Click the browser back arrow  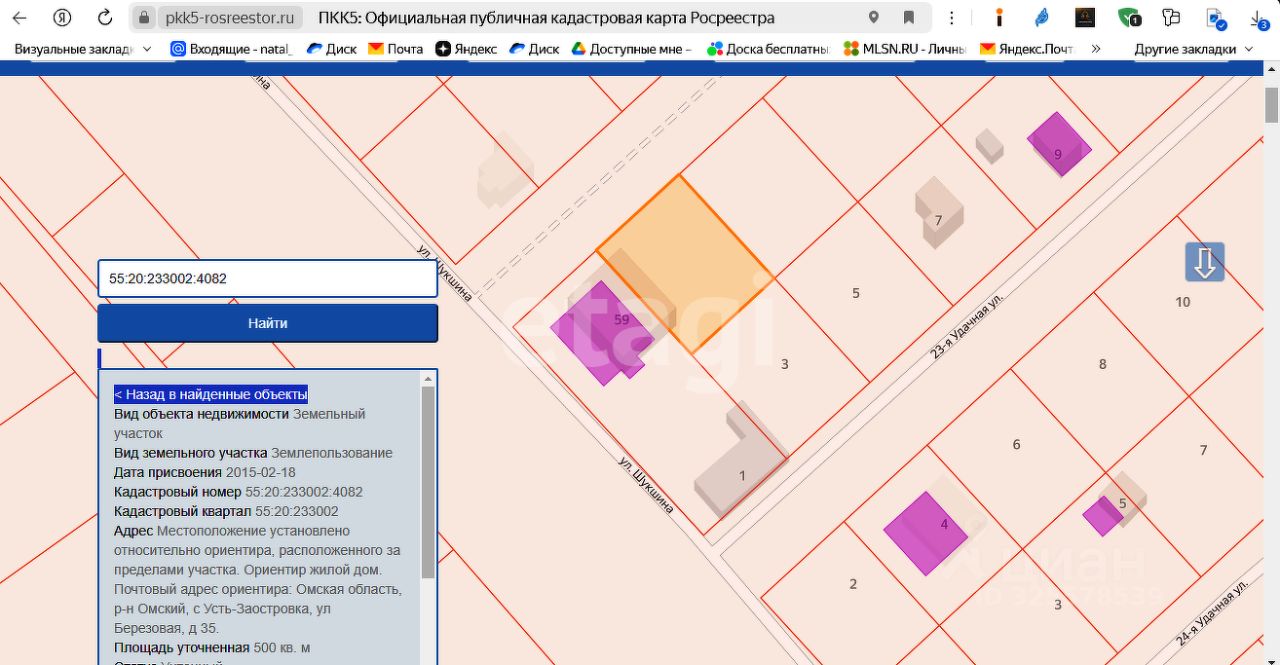coord(19,18)
